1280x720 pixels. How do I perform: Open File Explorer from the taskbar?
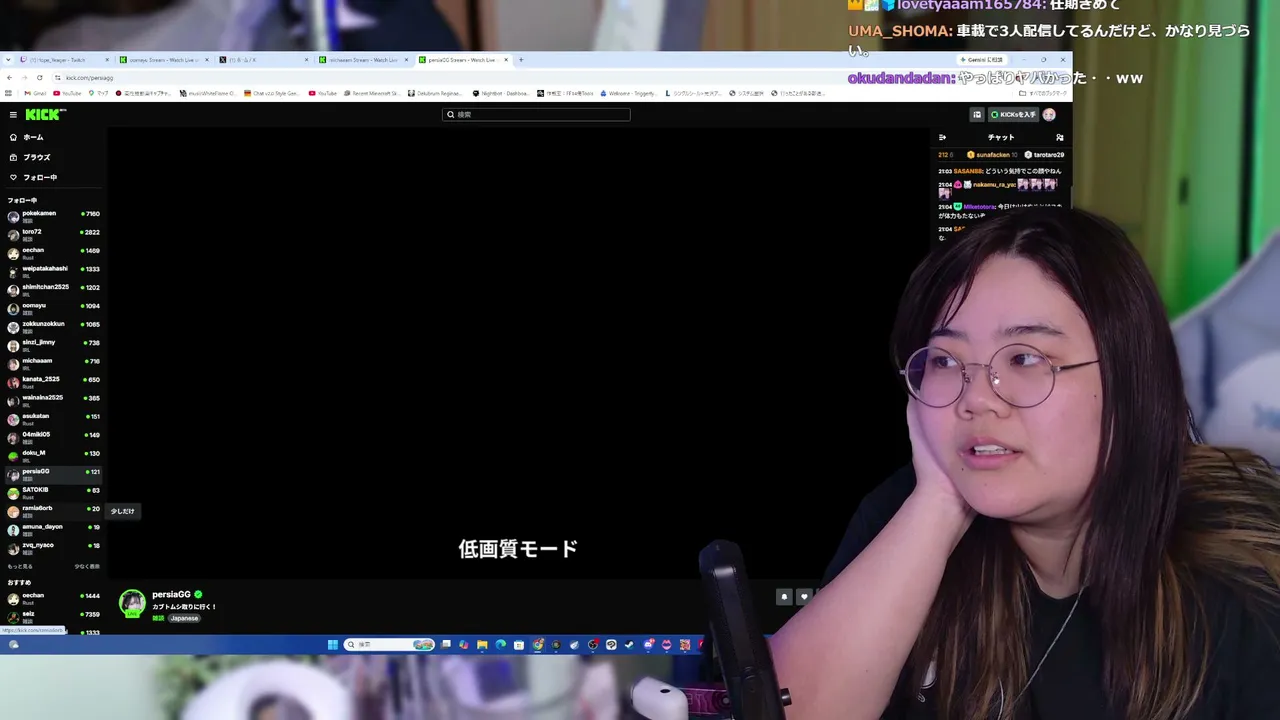tap(482, 645)
